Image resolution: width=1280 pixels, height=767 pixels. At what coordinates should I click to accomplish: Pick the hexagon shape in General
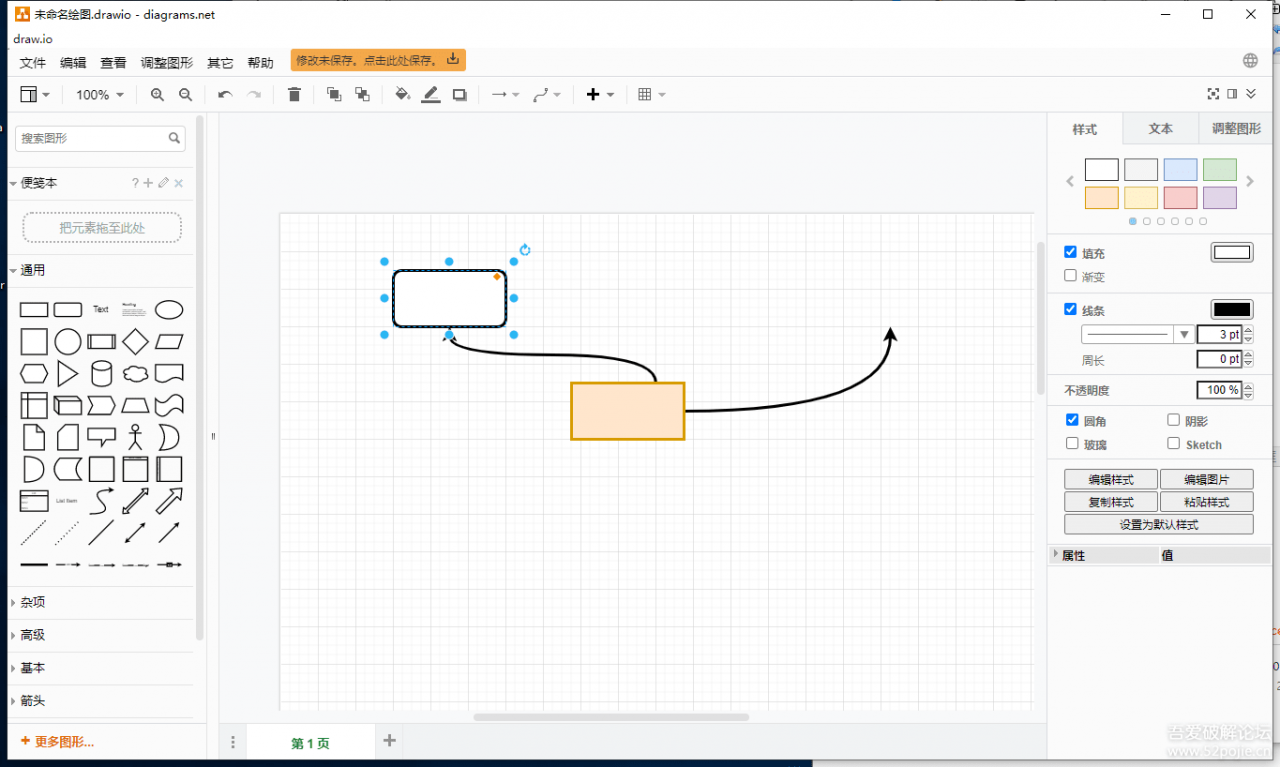[x=34, y=374]
